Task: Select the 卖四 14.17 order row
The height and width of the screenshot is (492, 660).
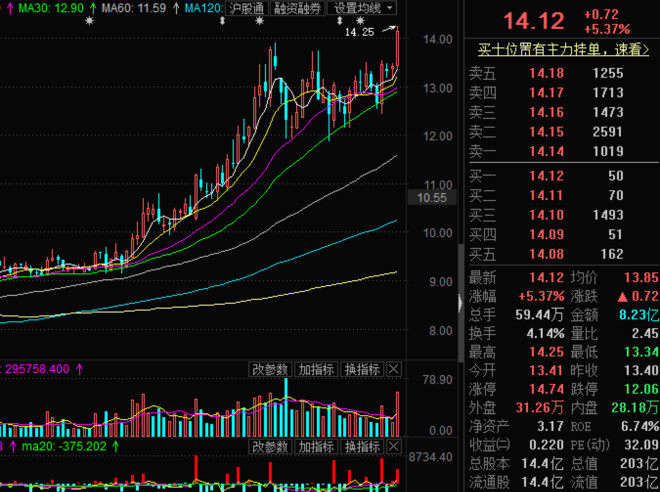Action: pyautogui.click(x=563, y=93)
